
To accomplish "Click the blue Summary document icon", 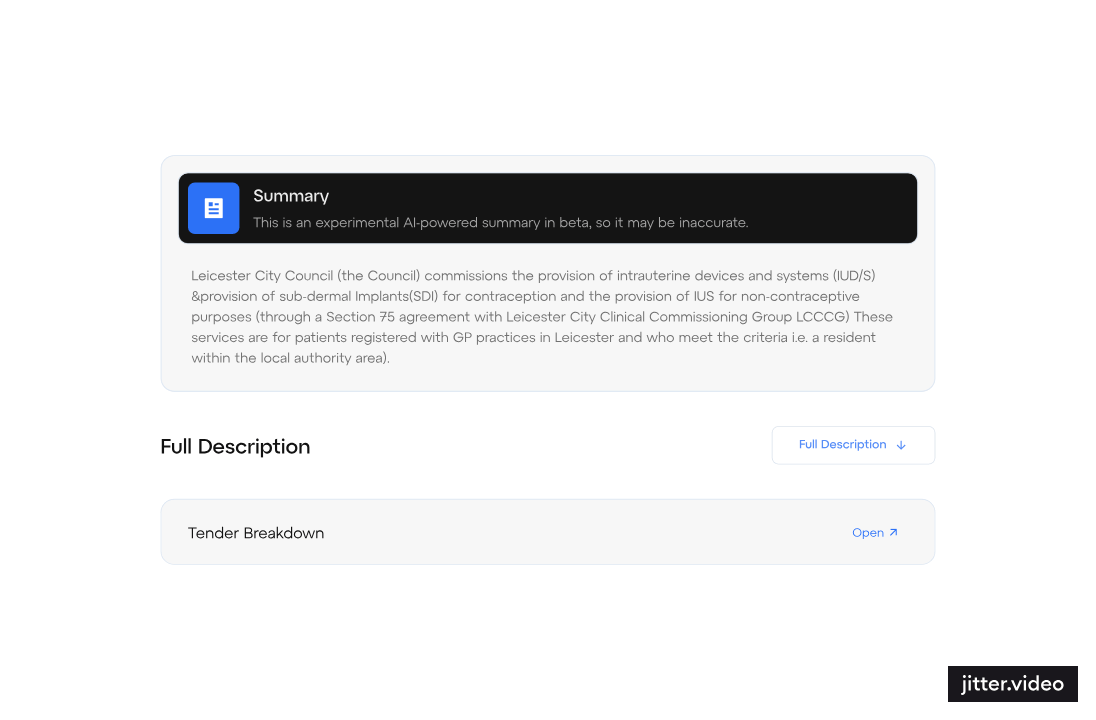I will (213, 208).
